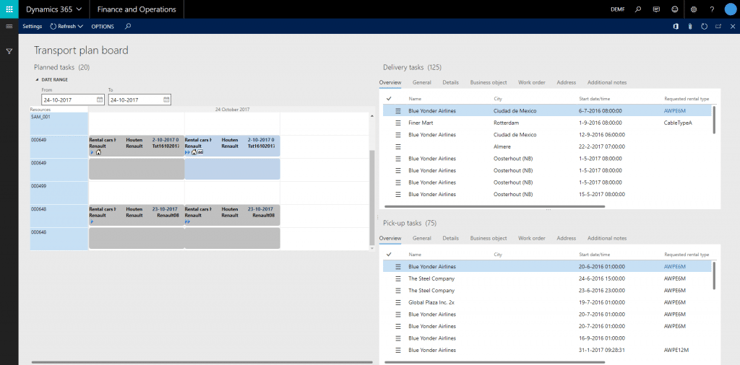Click the smiley feedback icon
The image size is (740, 365).
(x=674, y=9)
